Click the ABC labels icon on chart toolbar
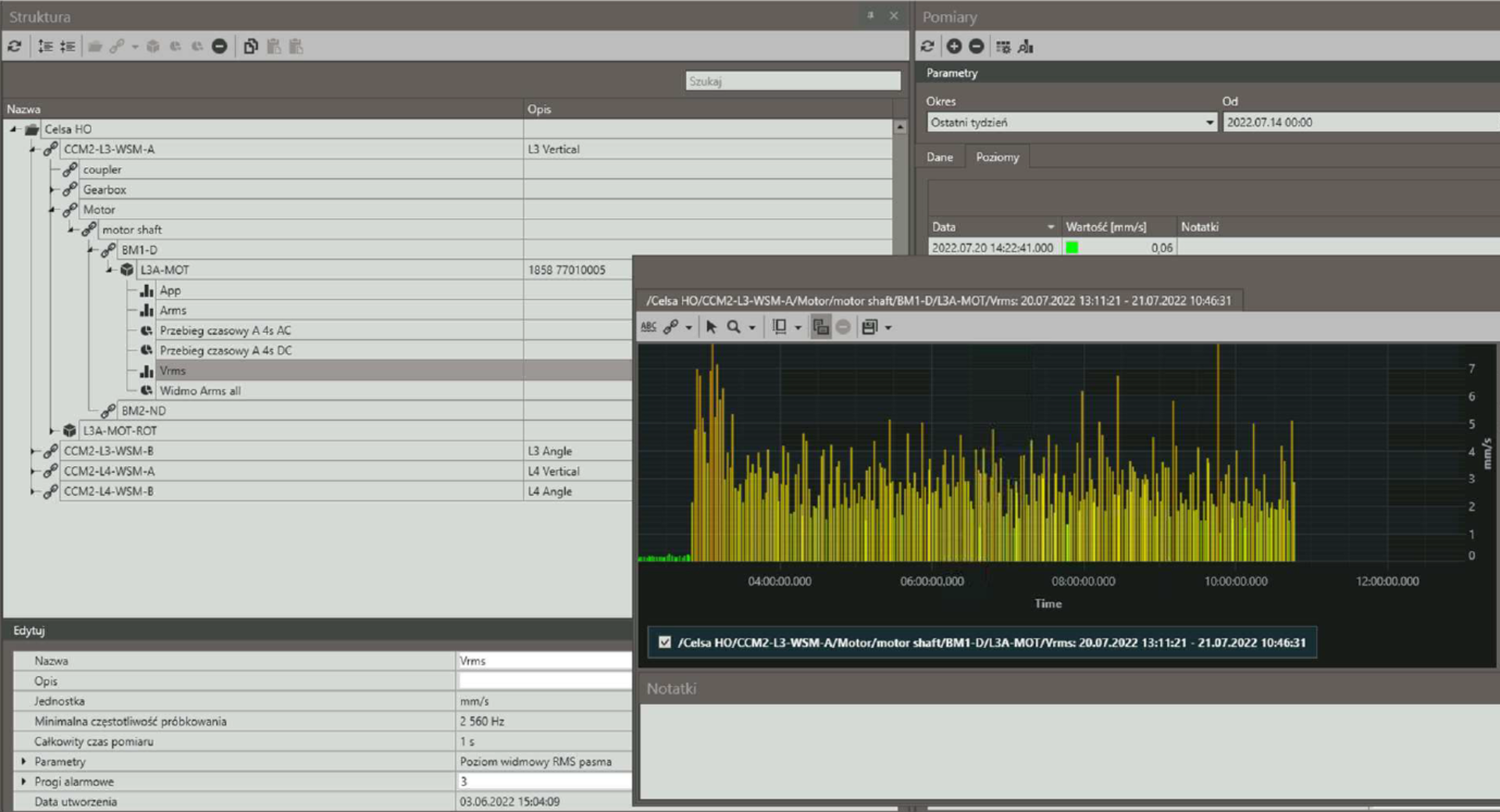The image size is (1500, 812). [x=648, y=327]
